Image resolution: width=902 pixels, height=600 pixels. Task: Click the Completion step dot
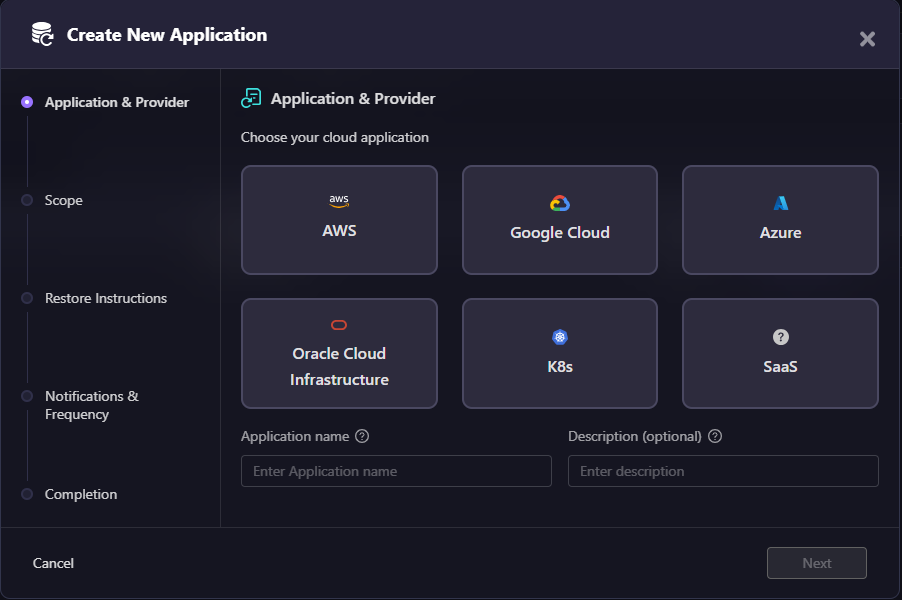click(x=27, y=494)
